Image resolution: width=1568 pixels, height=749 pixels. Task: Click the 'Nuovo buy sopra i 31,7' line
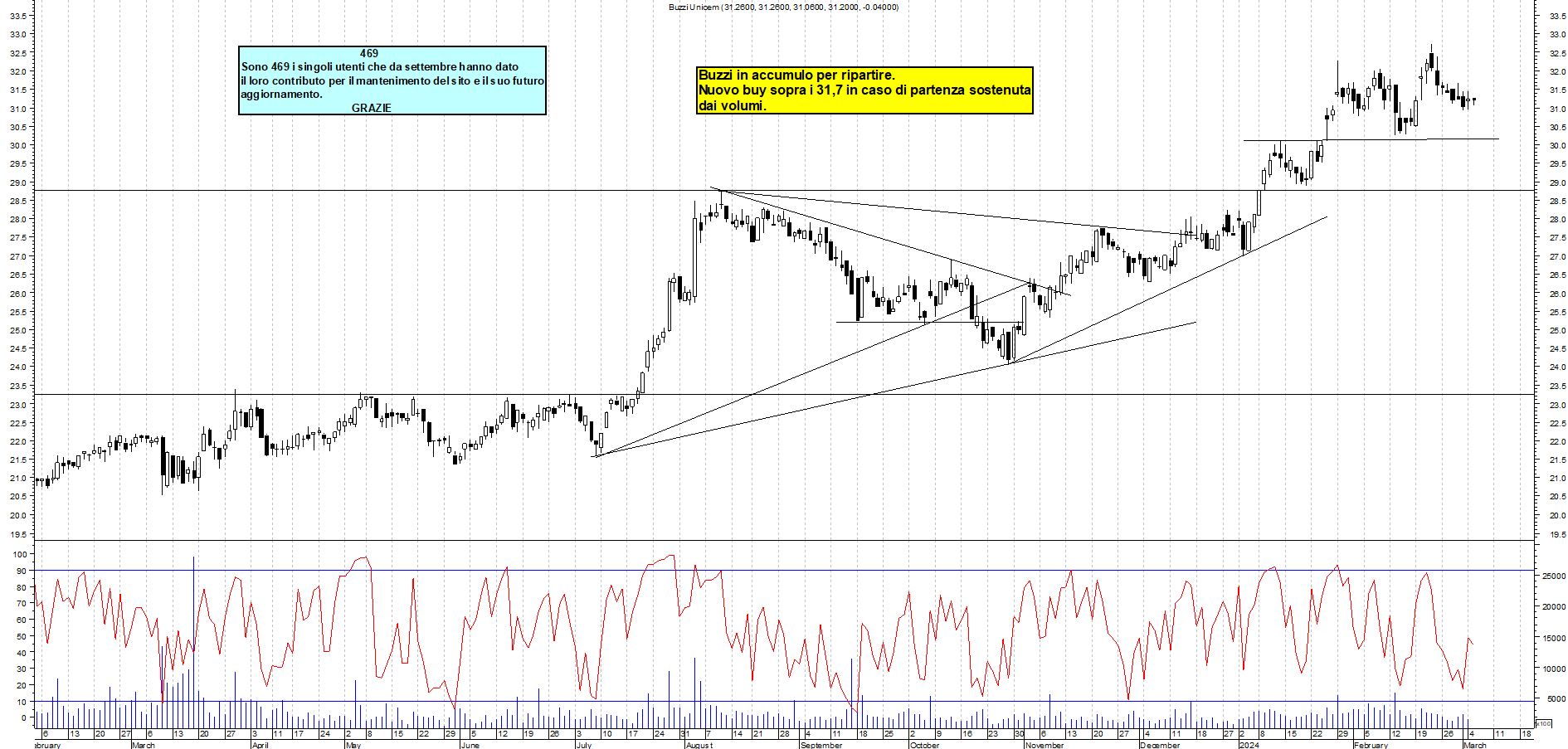[864, 90]
